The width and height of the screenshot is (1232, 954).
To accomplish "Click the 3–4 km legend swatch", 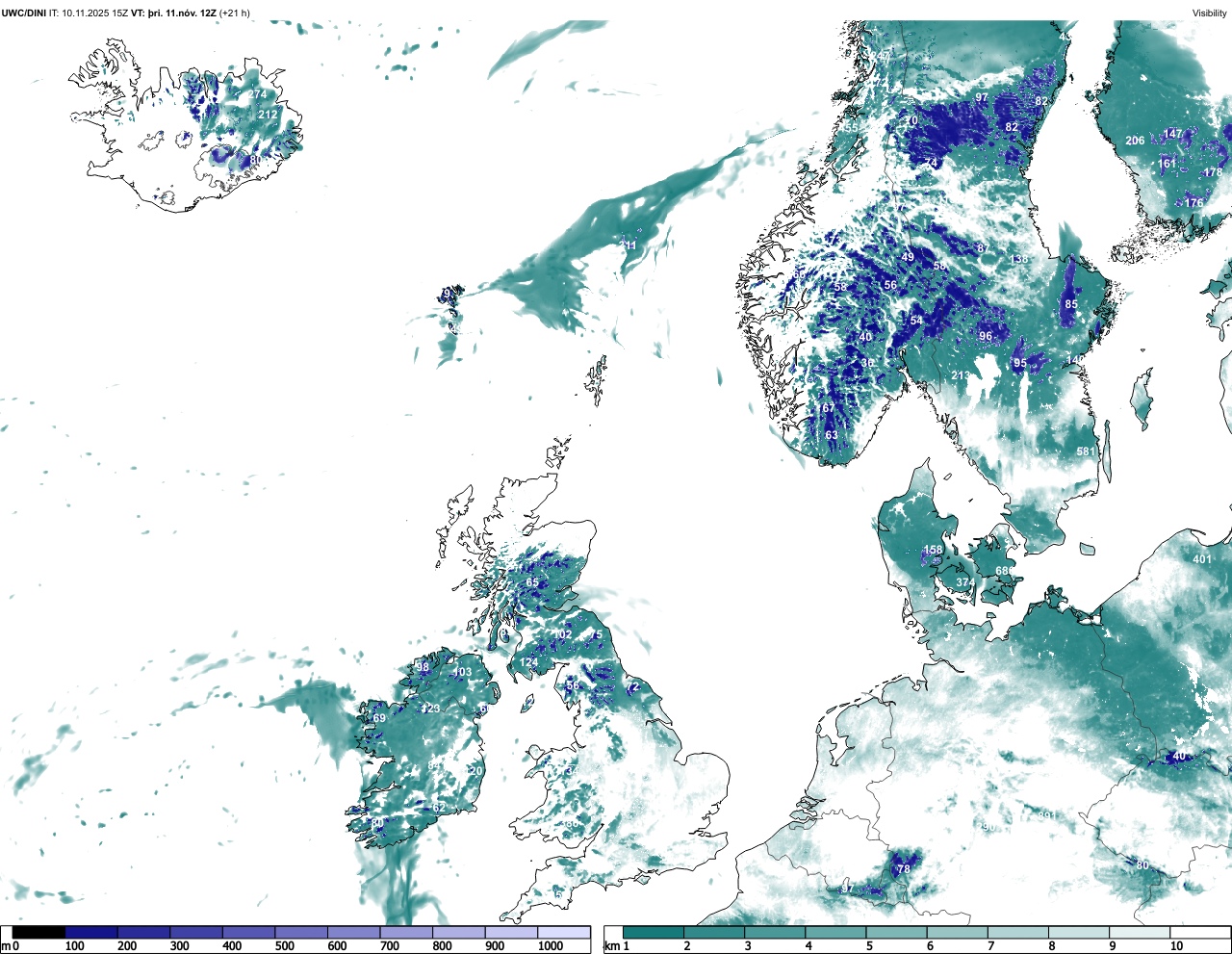I will tap(775, 932).
